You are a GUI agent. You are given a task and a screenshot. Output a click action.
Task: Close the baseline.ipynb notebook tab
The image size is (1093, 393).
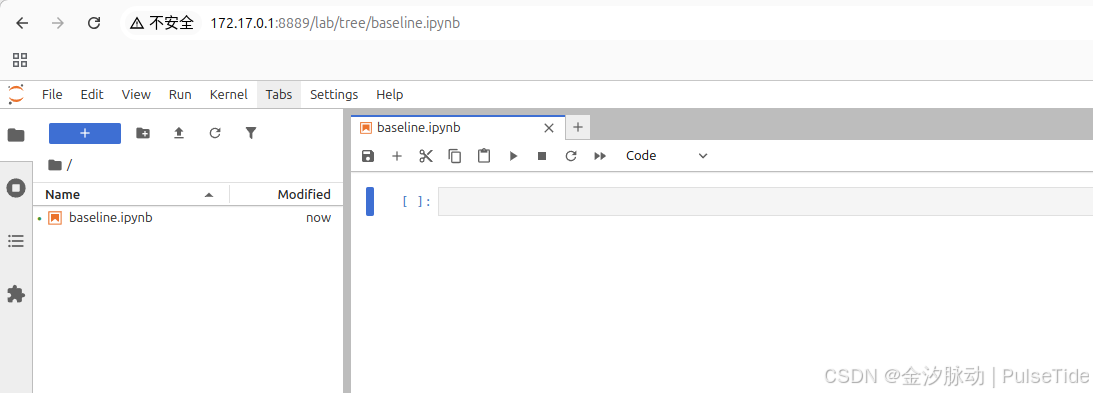coord(549,128)
